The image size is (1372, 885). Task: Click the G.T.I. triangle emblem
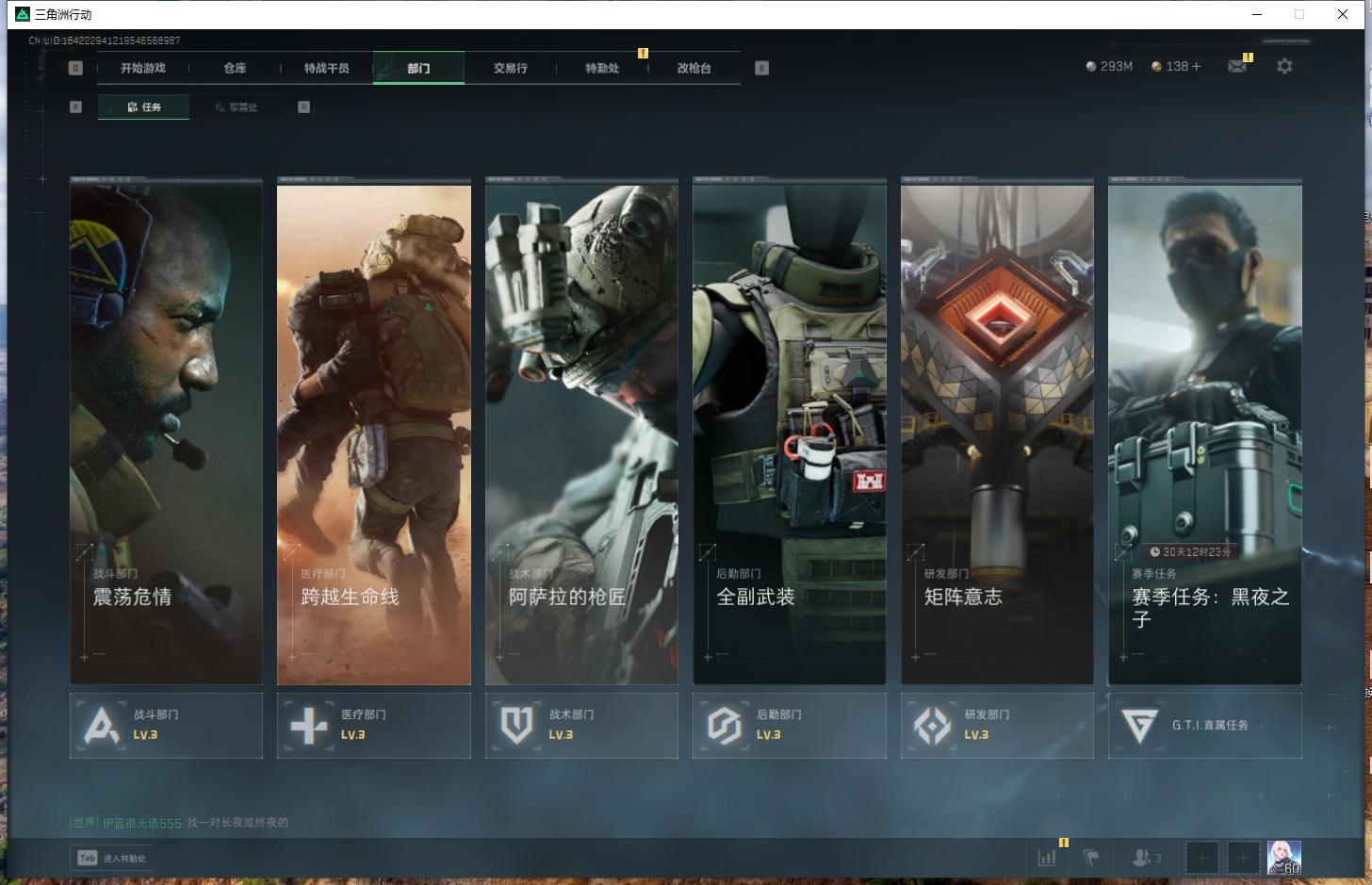coord(1139,726)
